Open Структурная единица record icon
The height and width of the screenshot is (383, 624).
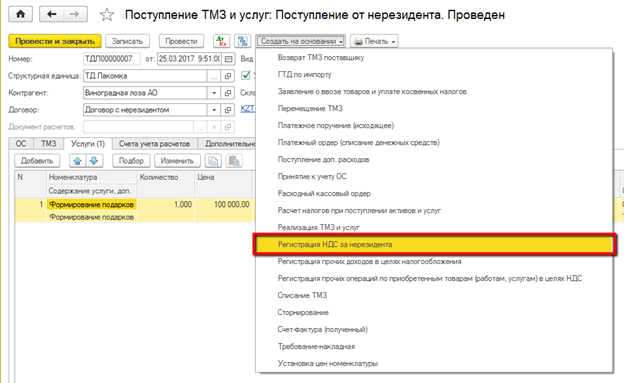click(228, 76)
